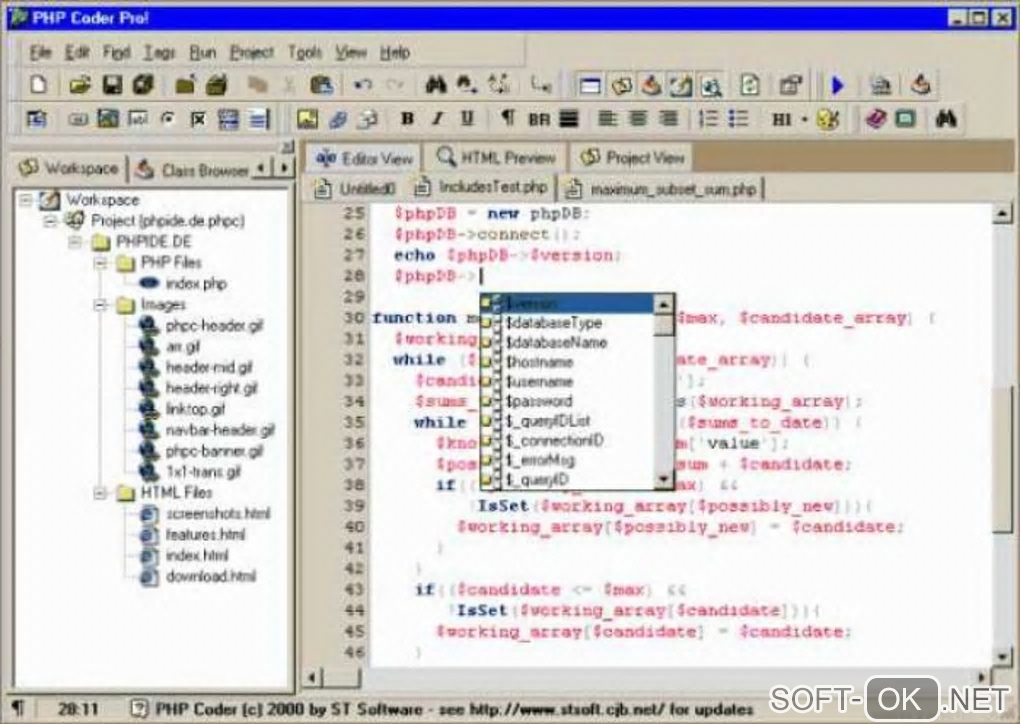The width and height of the screenshot is (1020, 724).
Task: Open the Tags menu
Action: coord(159,53)
